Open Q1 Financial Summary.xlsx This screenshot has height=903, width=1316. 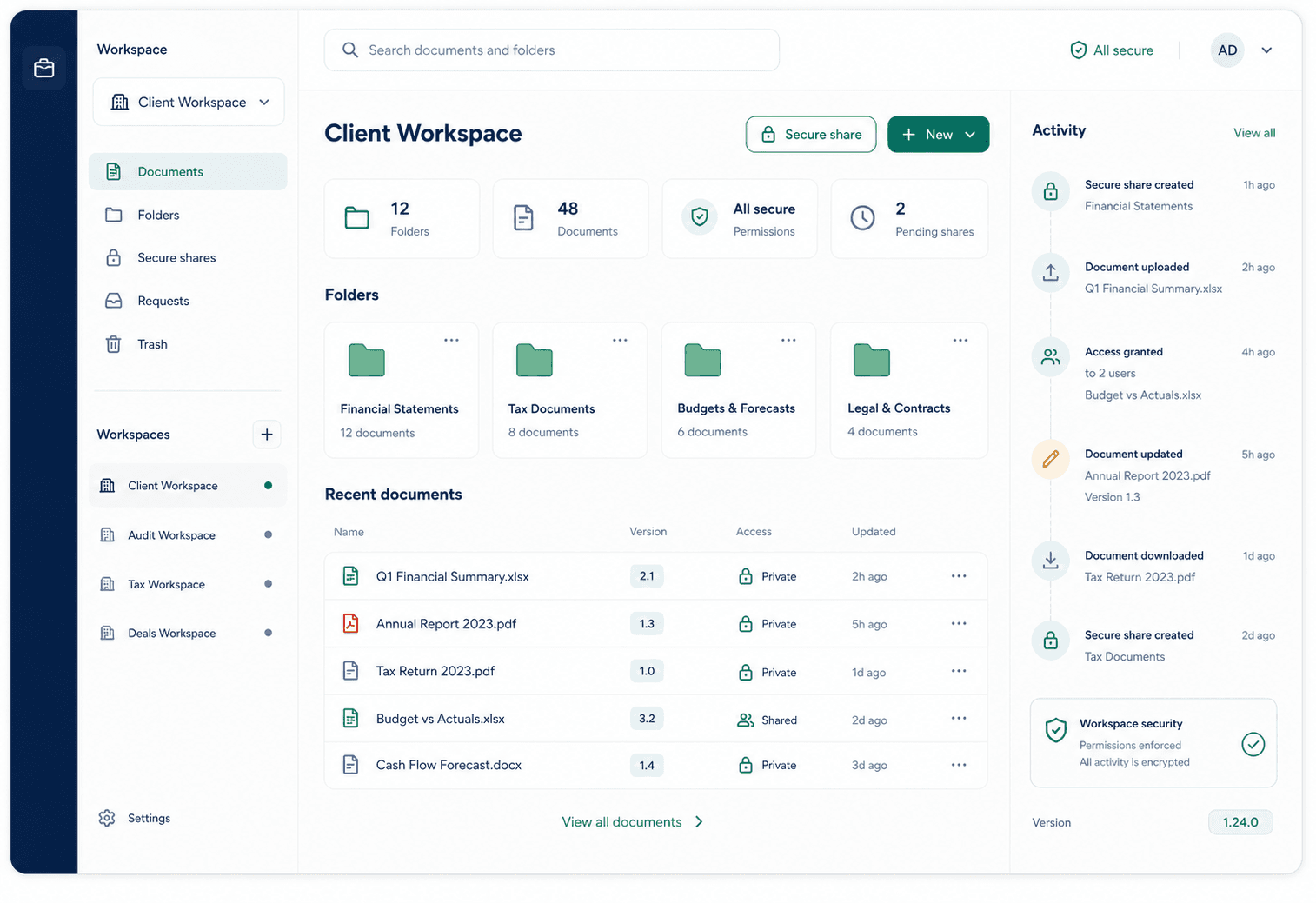click(452, 576)
